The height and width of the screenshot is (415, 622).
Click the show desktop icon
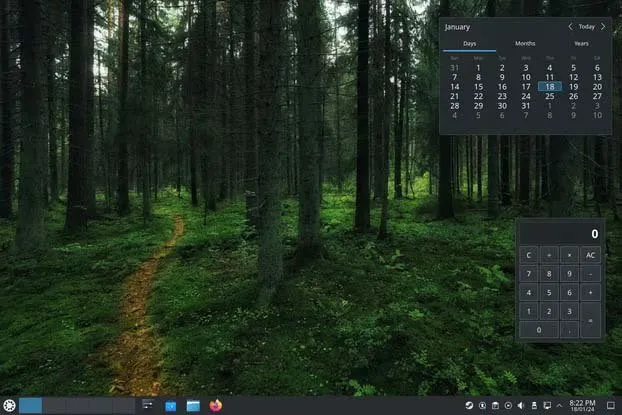click(611, 405)
